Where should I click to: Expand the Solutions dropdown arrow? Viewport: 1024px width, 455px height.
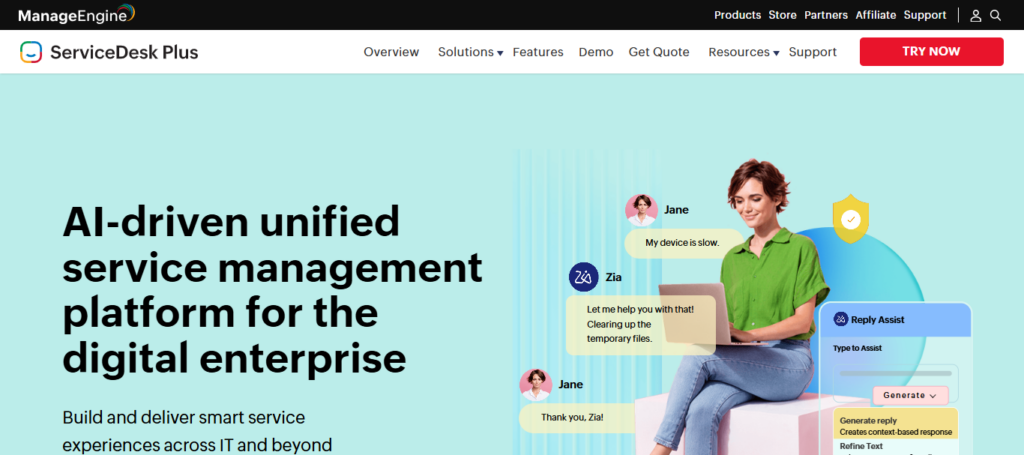[x=500, y=53]
